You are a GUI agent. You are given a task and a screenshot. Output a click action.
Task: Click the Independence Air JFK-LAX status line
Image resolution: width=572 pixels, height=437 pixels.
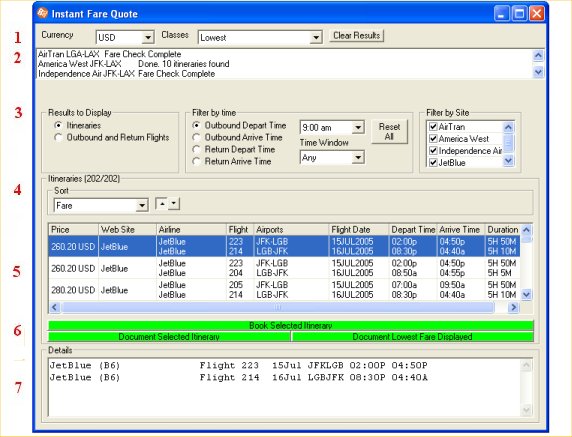pos(127,74)
